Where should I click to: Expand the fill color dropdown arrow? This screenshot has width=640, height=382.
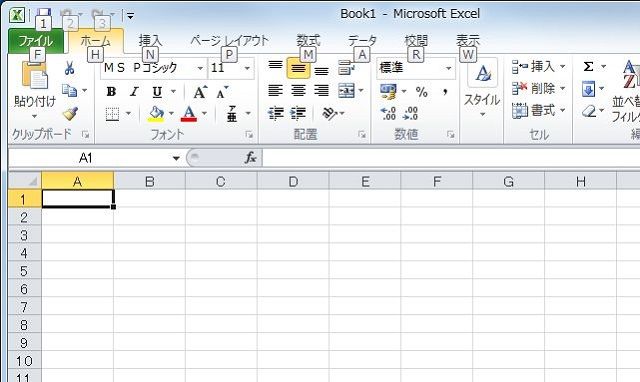171,113
